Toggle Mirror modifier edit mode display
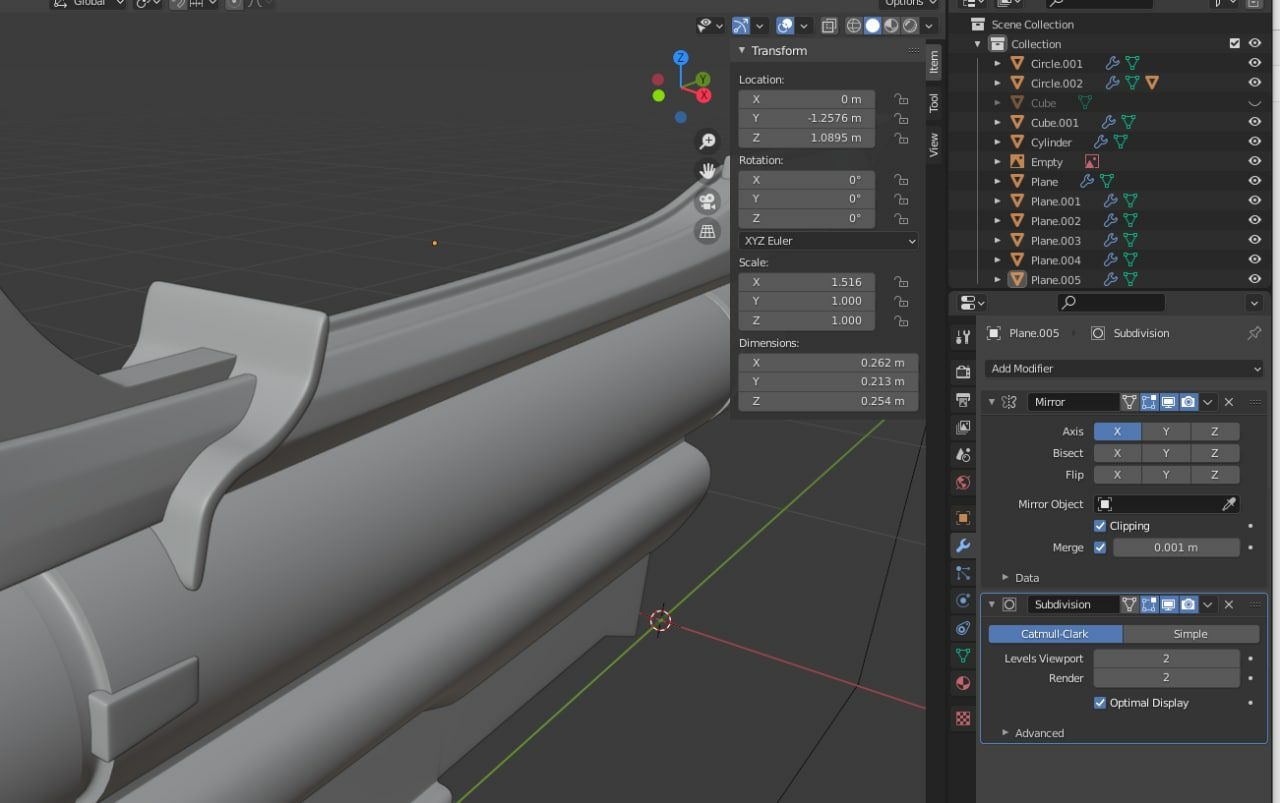Image resolution: width=1280 pixels, height=803 pixels. tap(1149, 402)
